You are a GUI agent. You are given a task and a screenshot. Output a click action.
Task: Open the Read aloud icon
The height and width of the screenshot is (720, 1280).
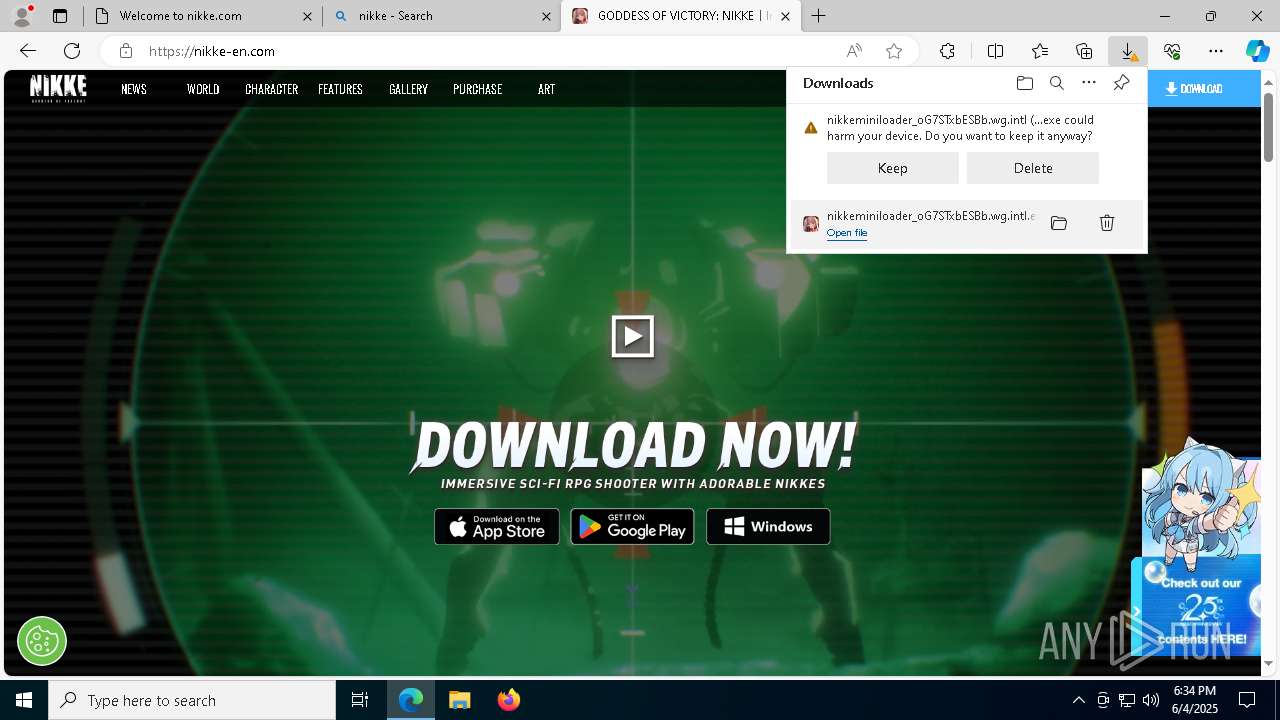854,51
